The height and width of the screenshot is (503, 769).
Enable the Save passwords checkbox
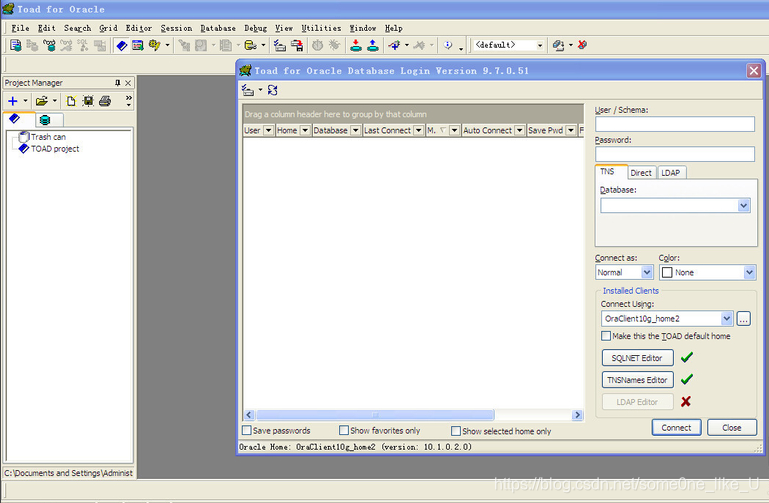[247, 430]
